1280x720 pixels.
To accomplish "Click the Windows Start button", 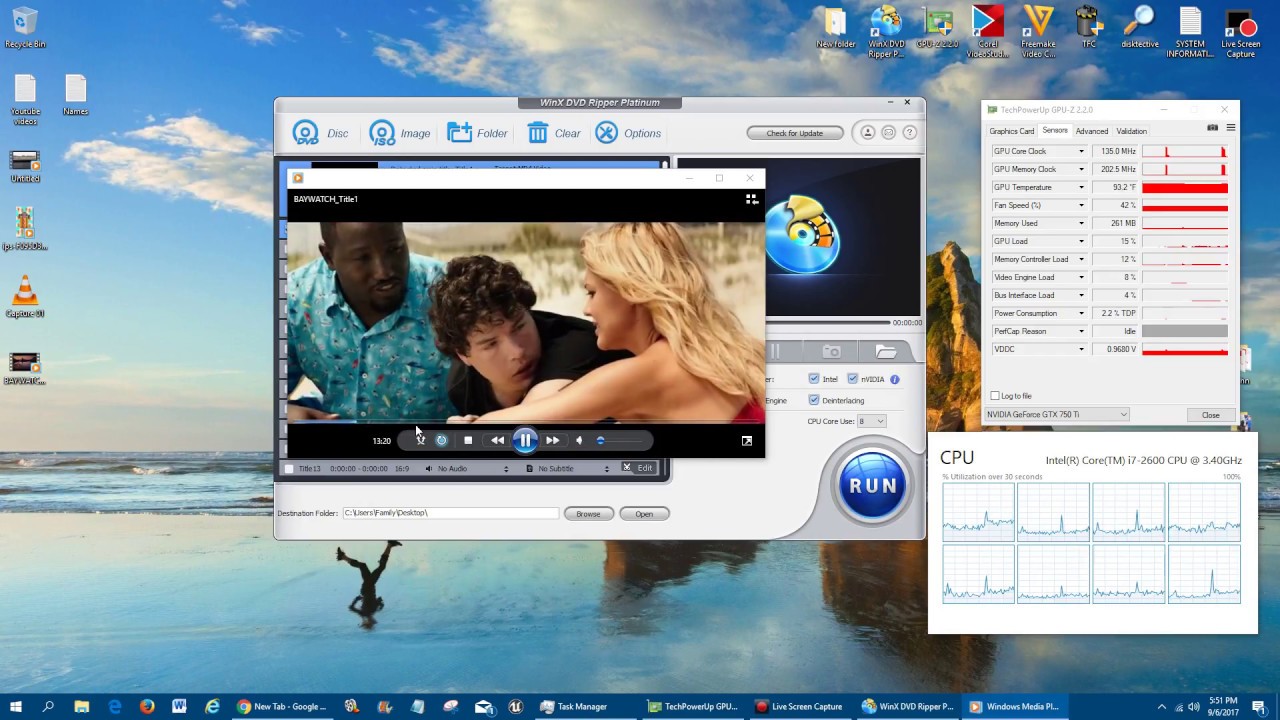I will (x=16, y=707).
